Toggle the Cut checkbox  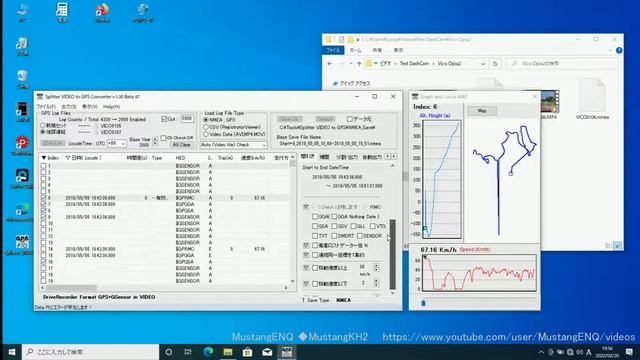pyautogui.click(x=164, y=119)
